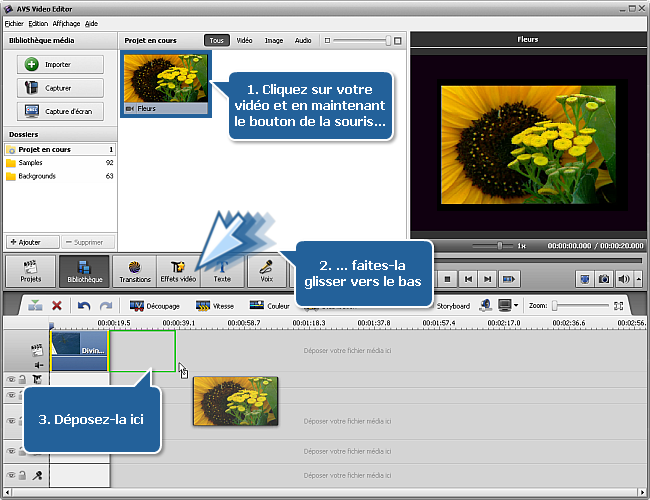Click the Capture d'écran button

(x=60, y=111)
